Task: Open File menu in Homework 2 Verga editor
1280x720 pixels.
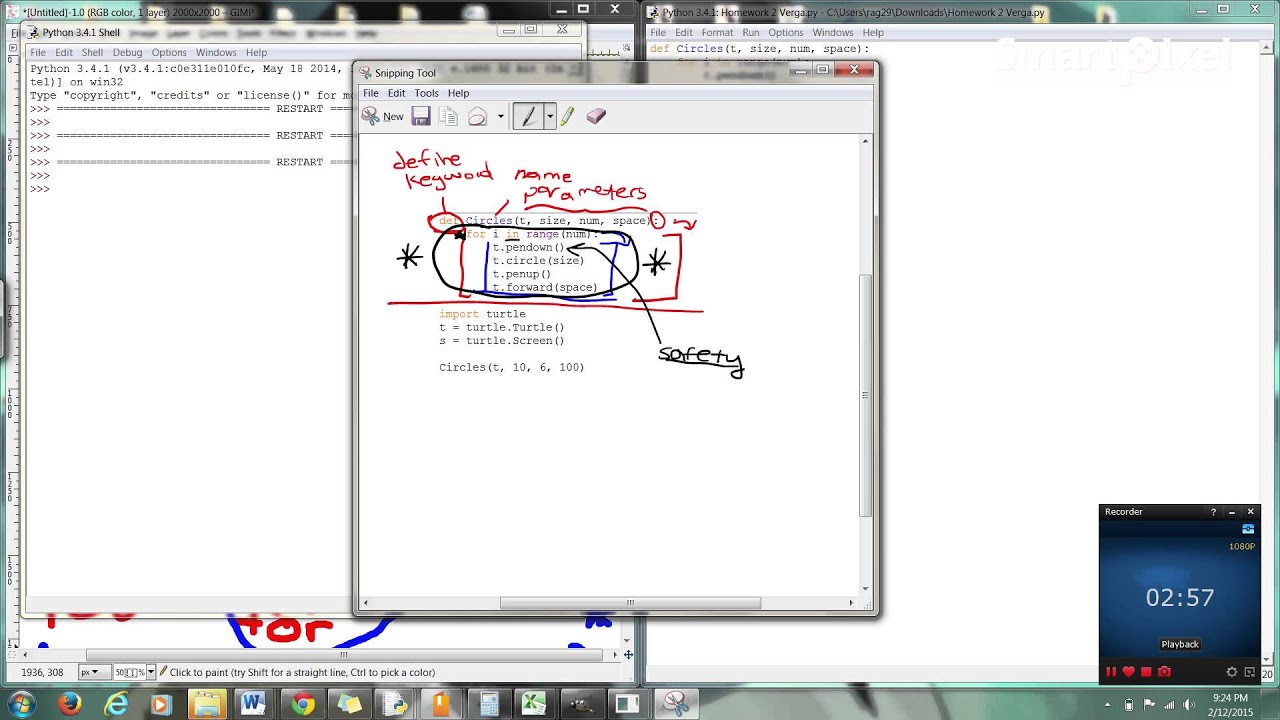Action: coord(658,32)
